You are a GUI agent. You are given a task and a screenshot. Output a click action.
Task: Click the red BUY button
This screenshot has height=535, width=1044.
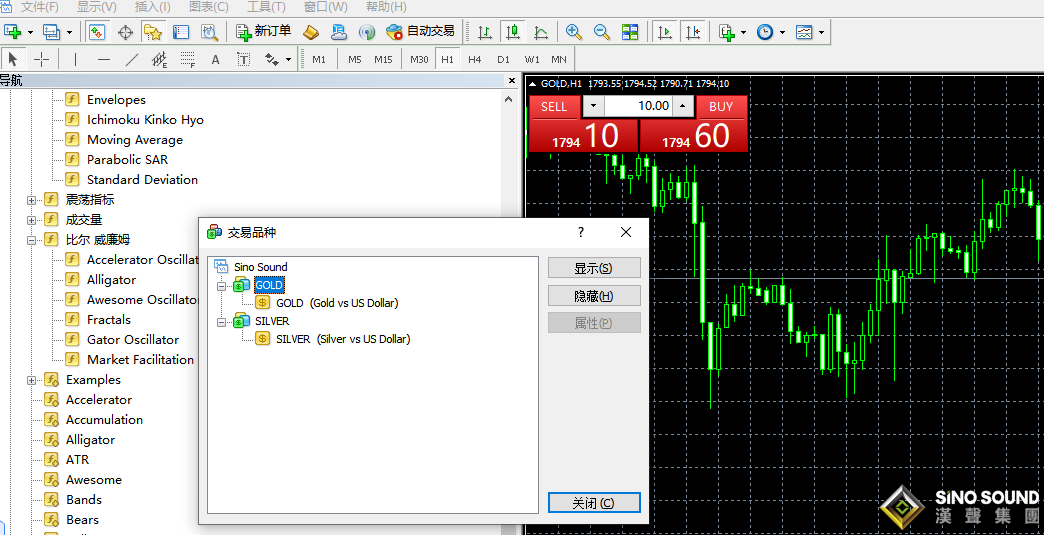(x=721, y=106)
